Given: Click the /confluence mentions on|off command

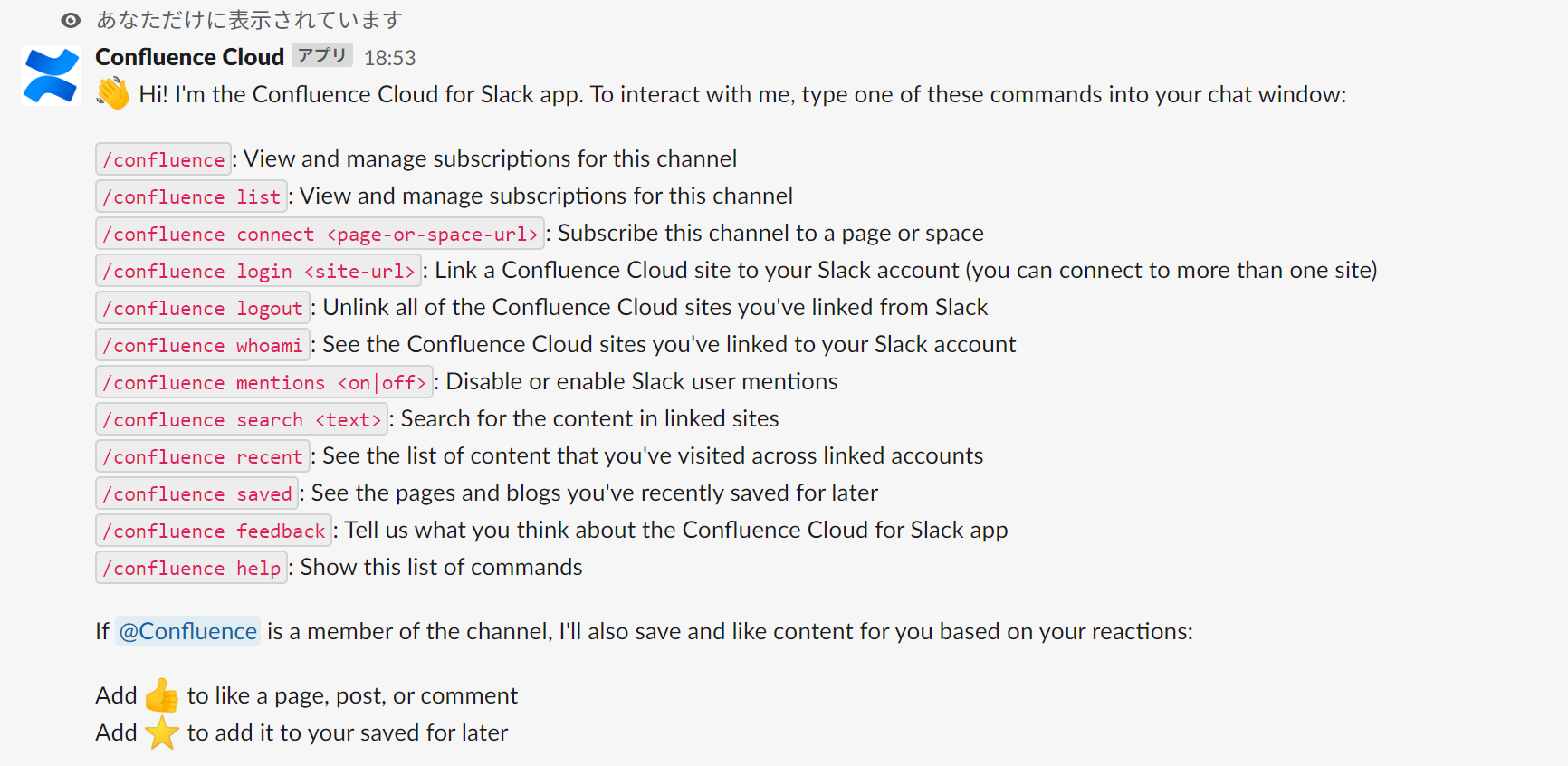Looking at the screenshot, I should pyautogui.click(x=264, y=382).
